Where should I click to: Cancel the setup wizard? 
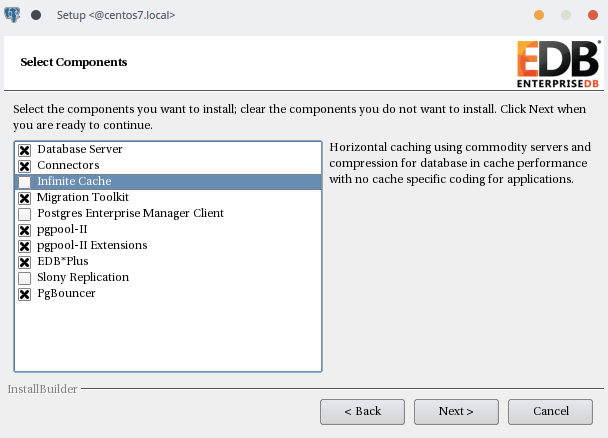550,412
